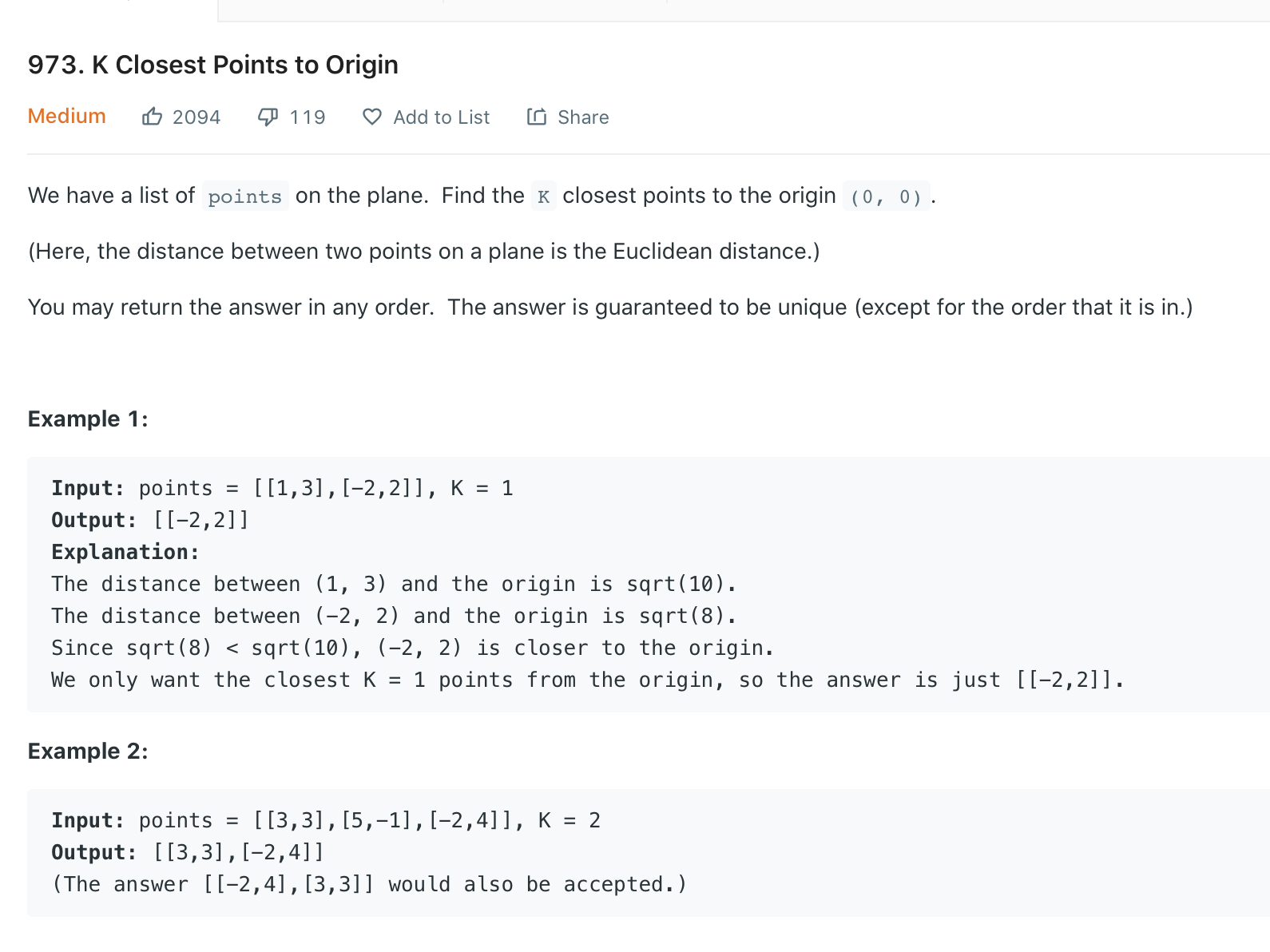The height and width of the screenshot is (952, 1270).
Task: Click the Example 1 heading
Action: pyautogui.click(x=88, y=418)
